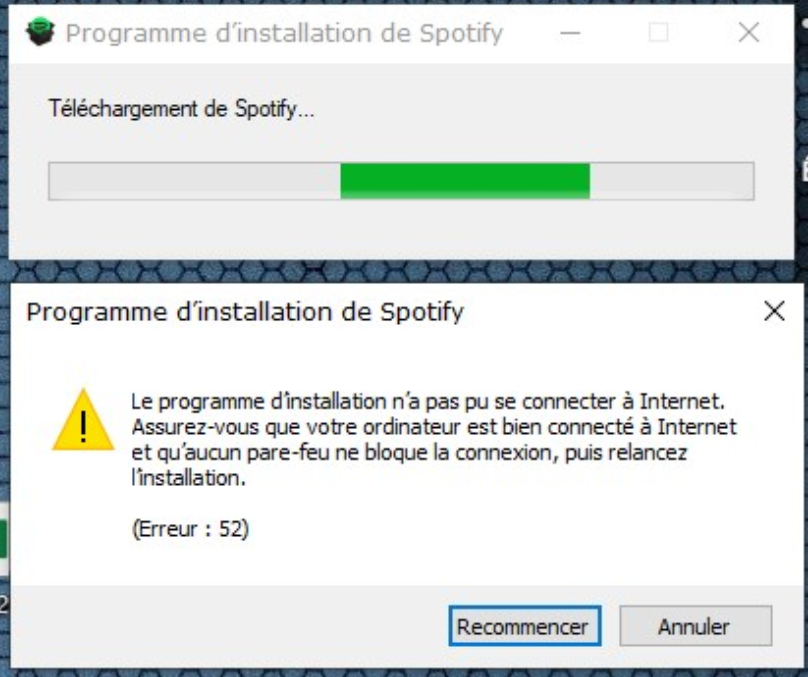
Task: Click the yellow warning triangle icon
Action: coord(83,420)
